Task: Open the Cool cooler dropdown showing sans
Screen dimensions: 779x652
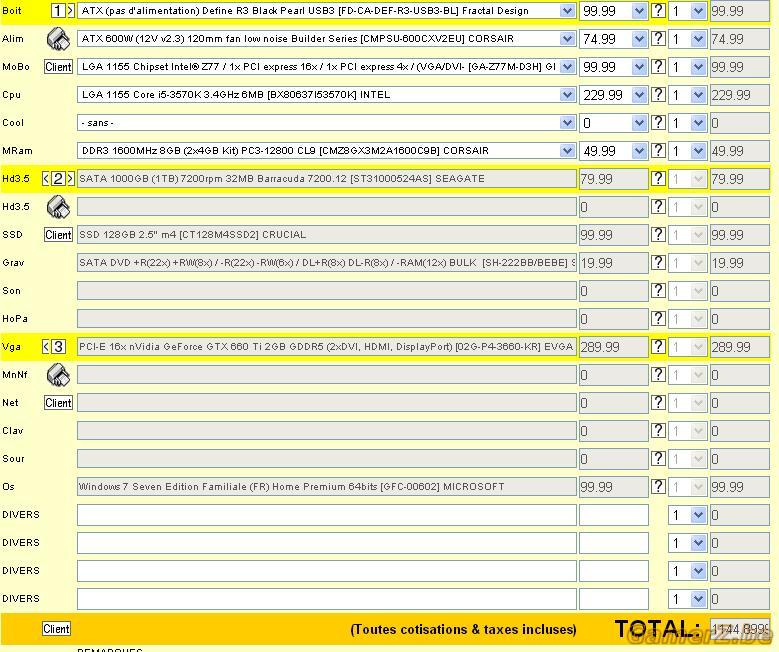Action: point(326,122)
